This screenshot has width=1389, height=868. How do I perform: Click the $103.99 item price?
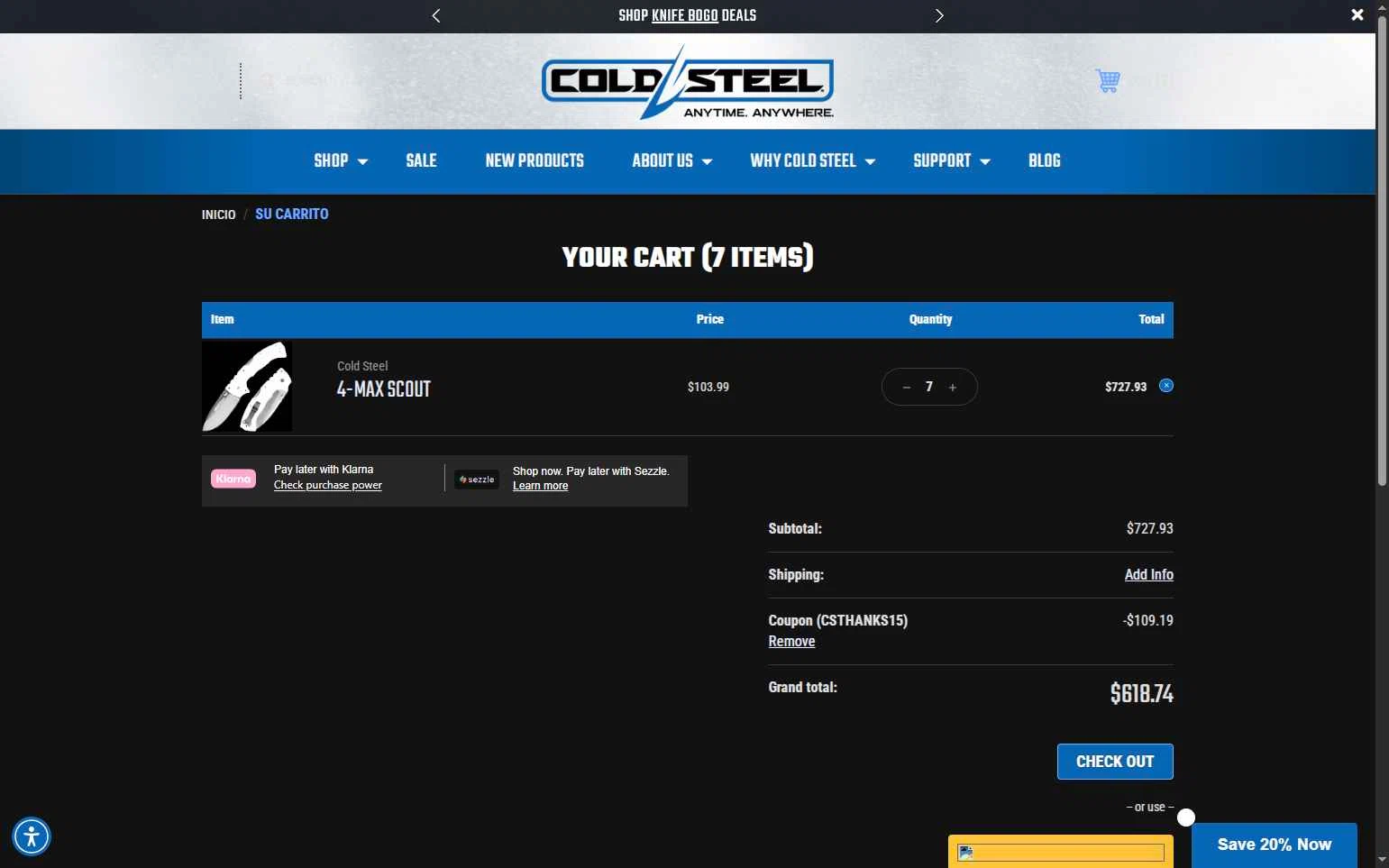[708, 388]
